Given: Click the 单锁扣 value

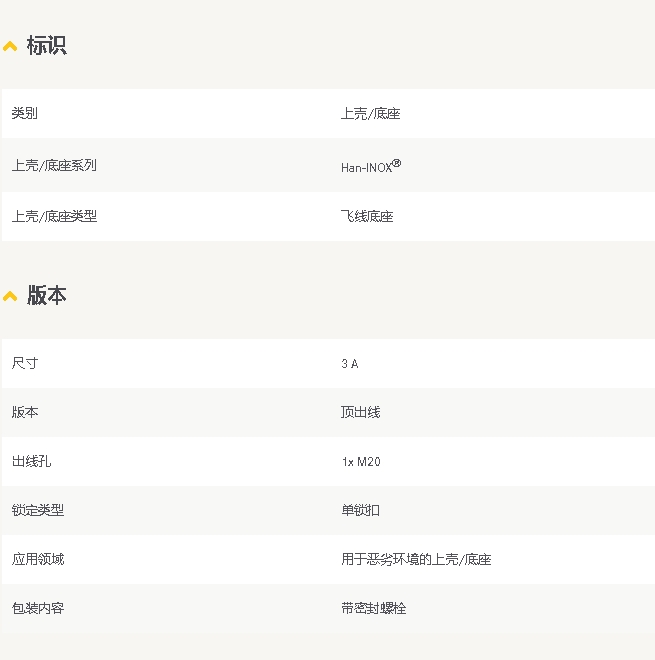Looking at the screenshot, I should (x=360, y=510).
